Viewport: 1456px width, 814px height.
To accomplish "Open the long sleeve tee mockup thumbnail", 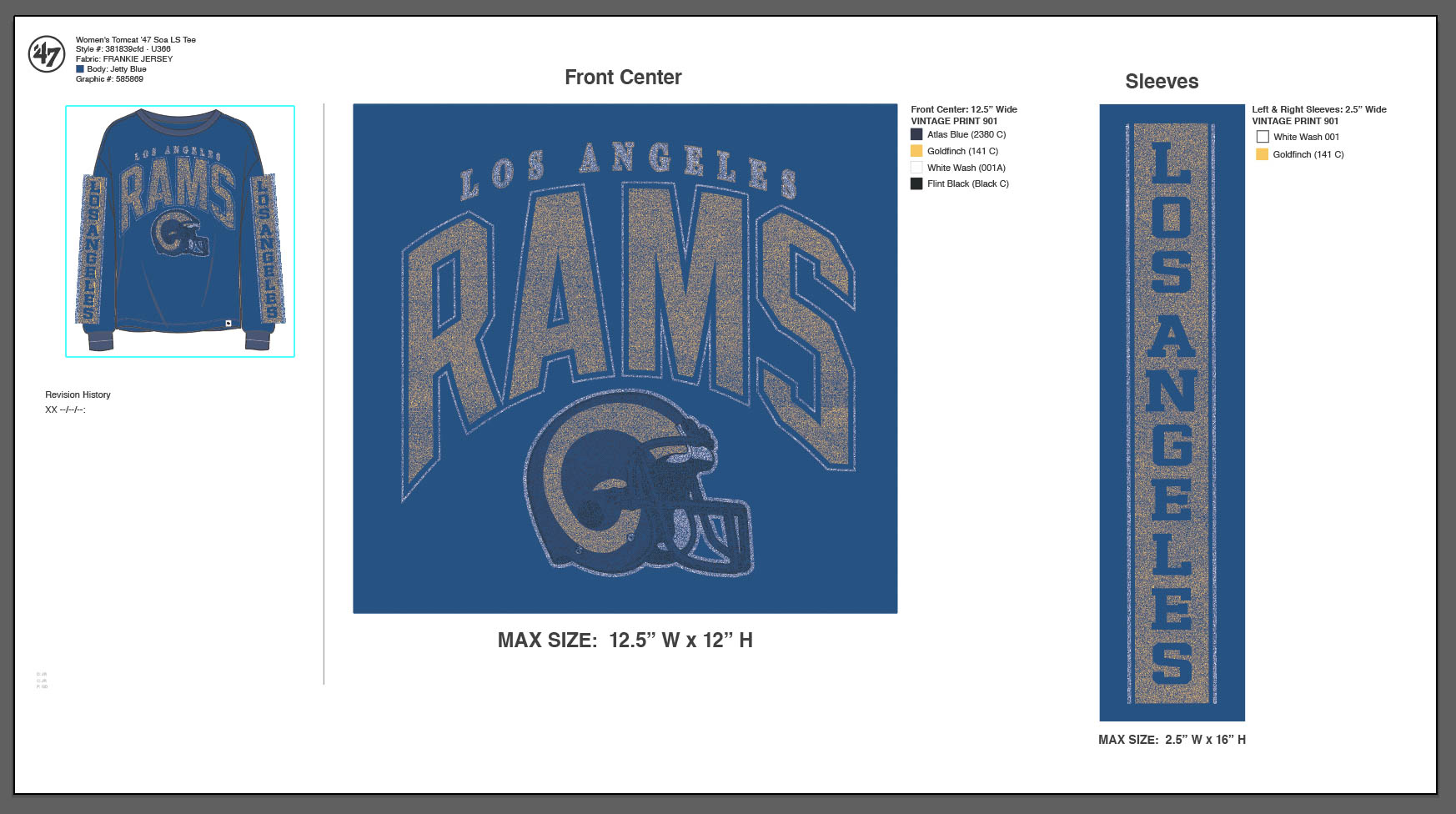I will [x=180, y=231].
